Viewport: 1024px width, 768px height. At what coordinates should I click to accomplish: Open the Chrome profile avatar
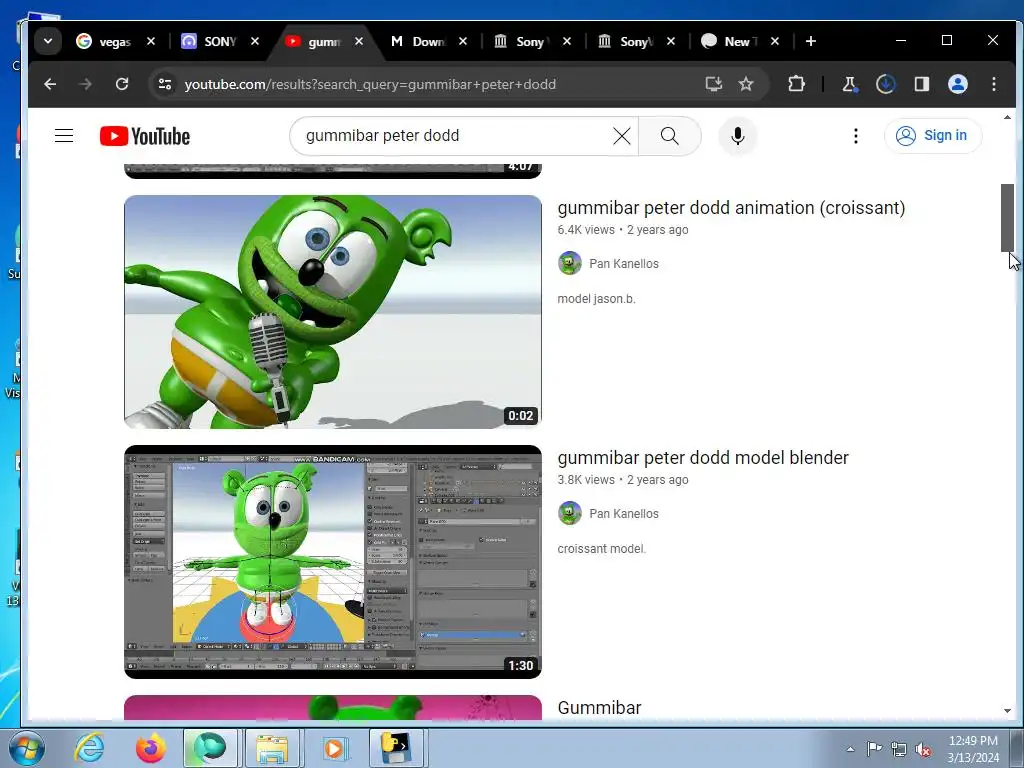(x=958, y=84)
